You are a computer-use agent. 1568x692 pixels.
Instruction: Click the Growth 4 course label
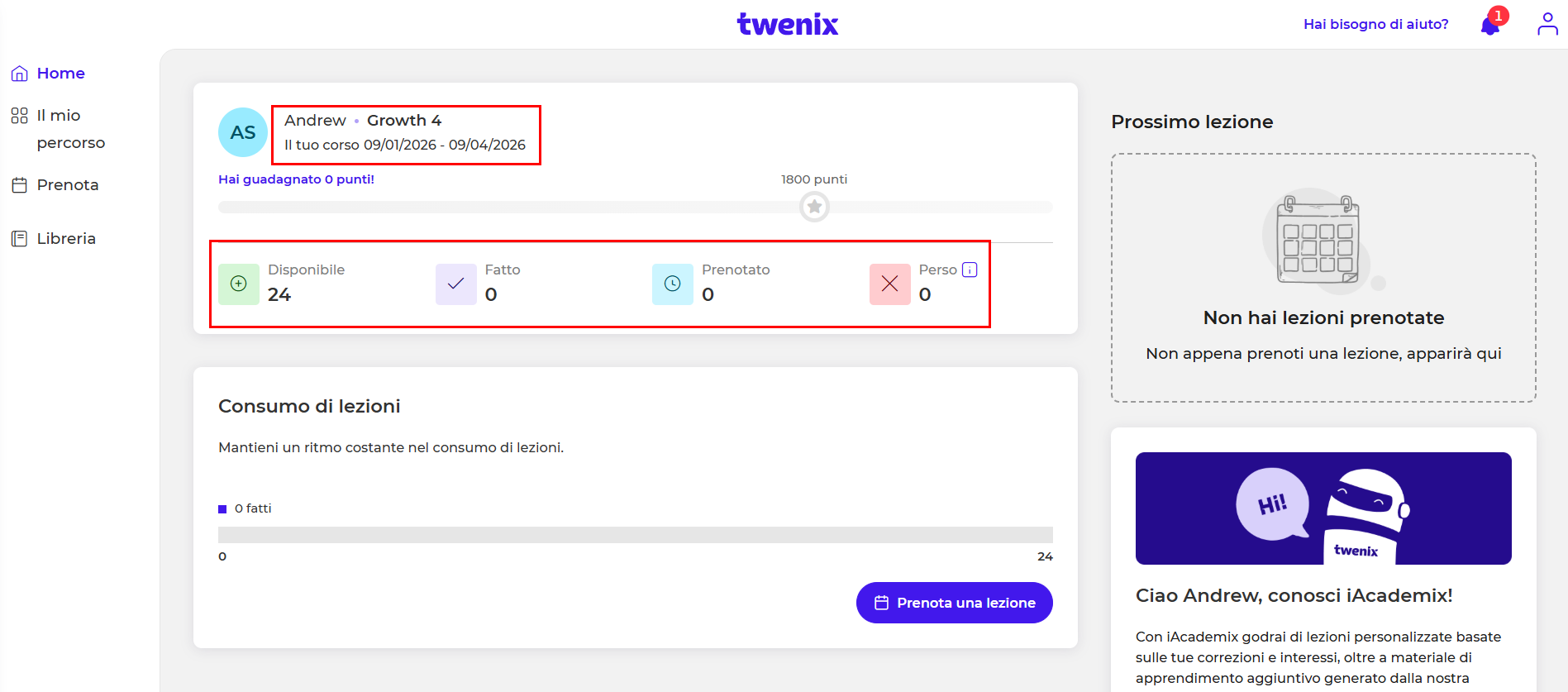[x=404, y=121]
